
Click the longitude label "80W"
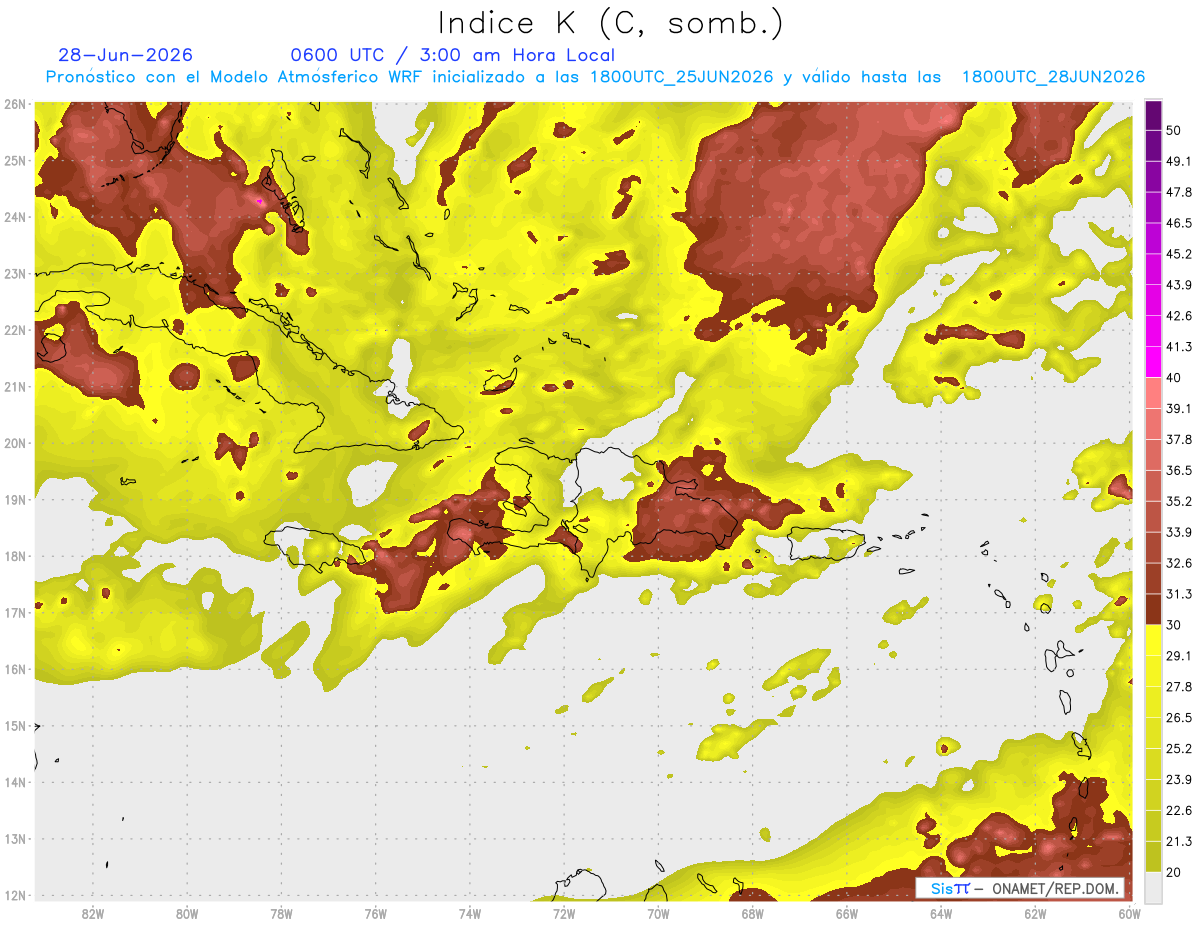pos(187,914)
